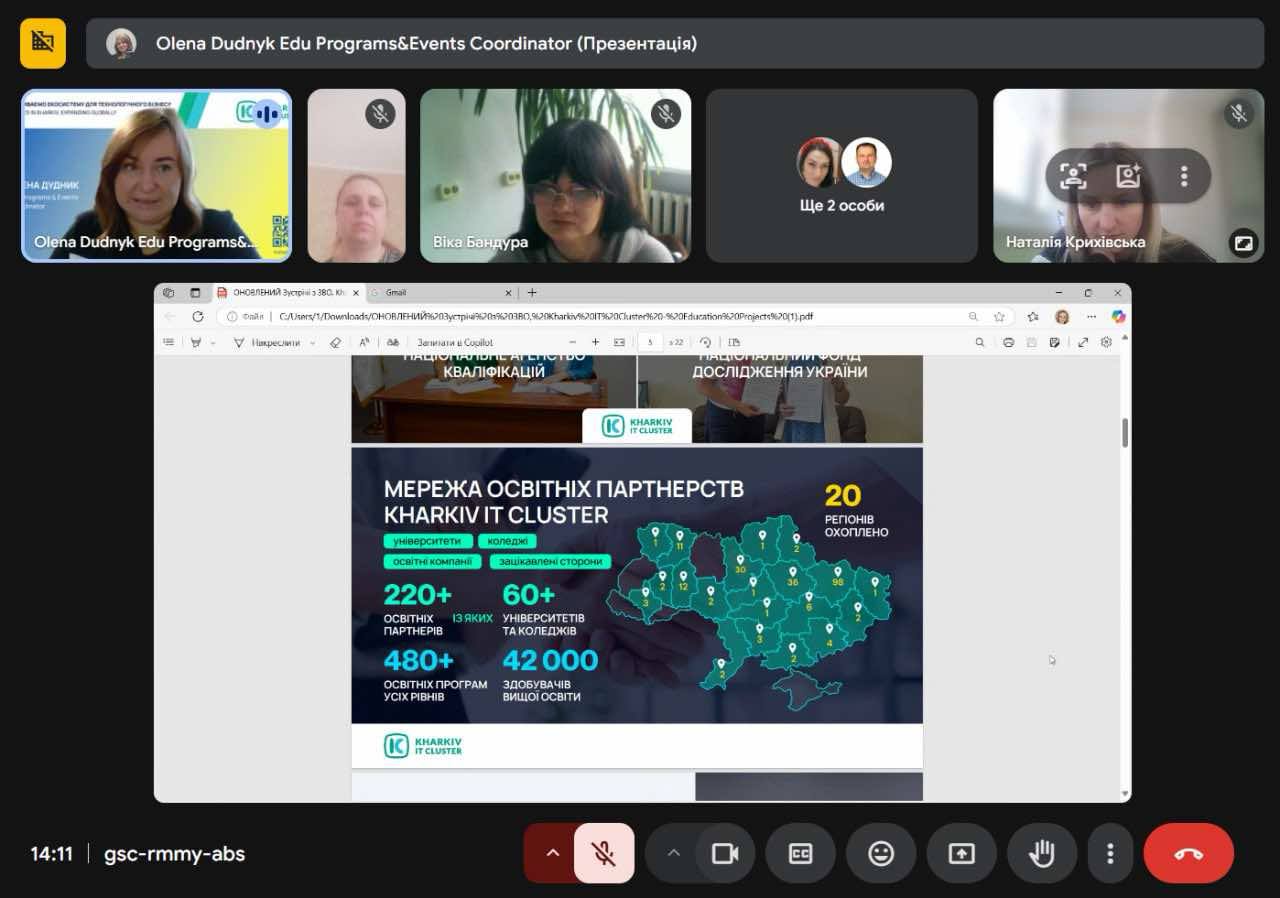Screen dimensions: 1280x898
Task: Raise your hand in the meeting
Action: [1042, 853]
